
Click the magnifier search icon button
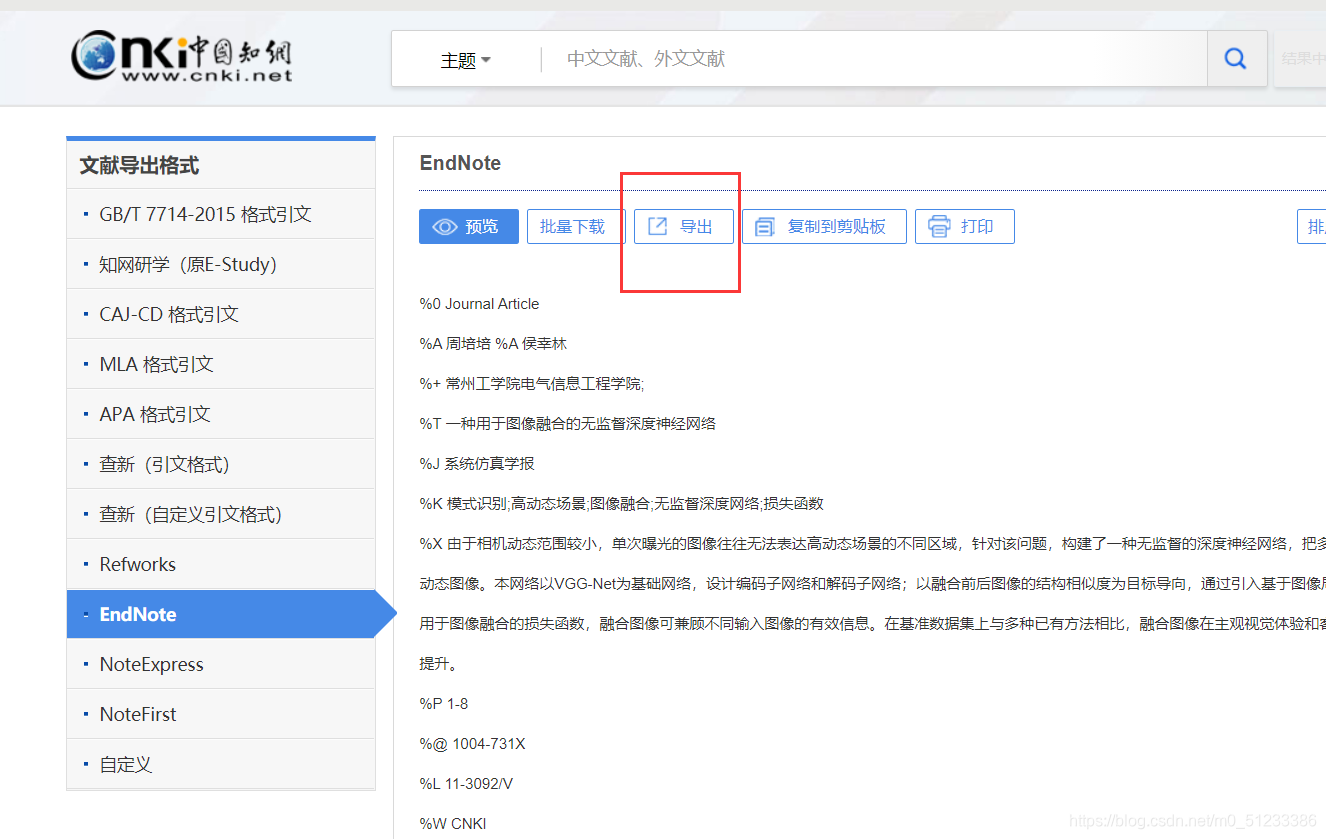(1235, 59)
